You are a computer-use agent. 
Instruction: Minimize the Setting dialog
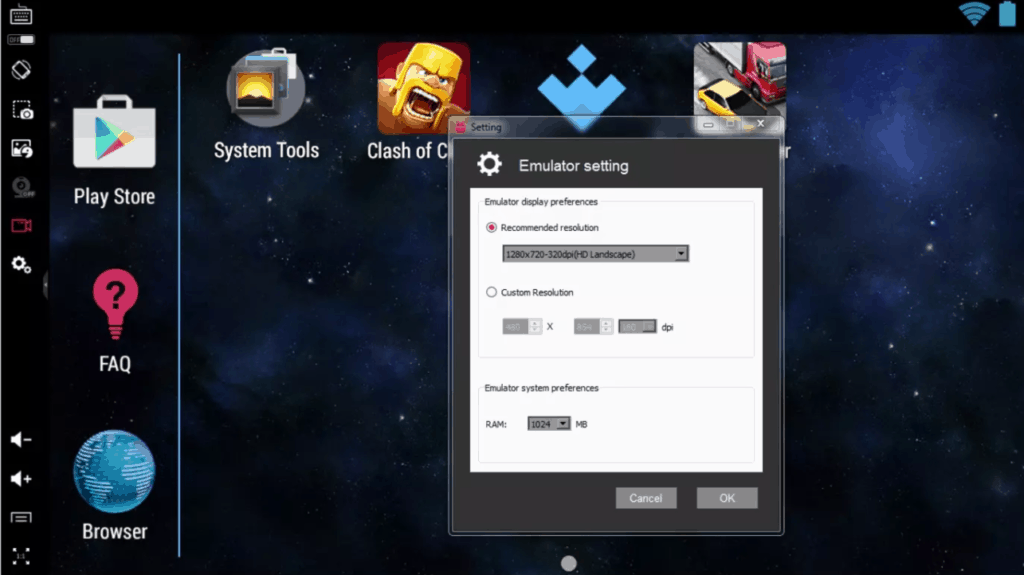(708, 124)
